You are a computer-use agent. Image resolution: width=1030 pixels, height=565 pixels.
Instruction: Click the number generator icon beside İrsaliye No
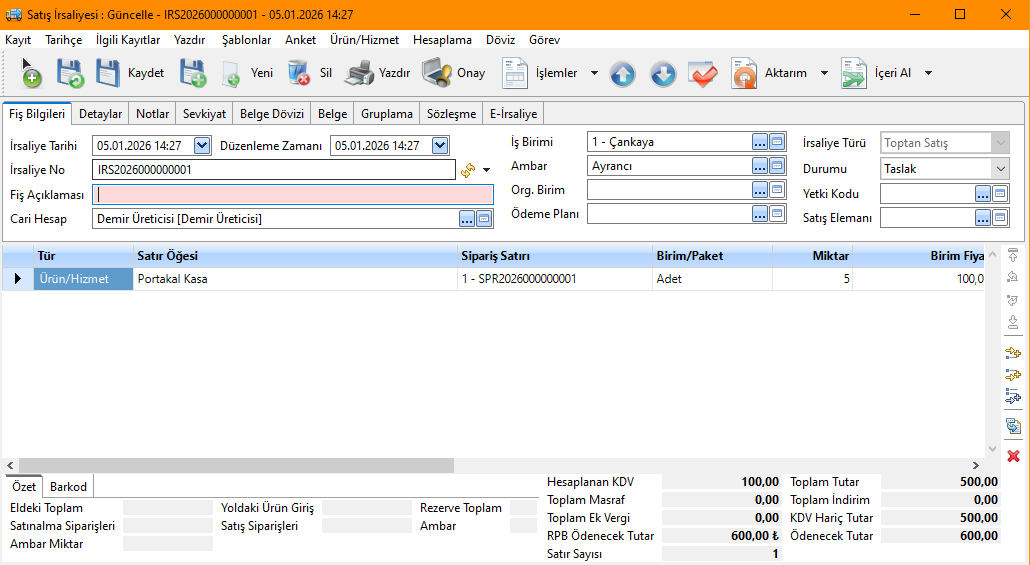coord(467,170)
